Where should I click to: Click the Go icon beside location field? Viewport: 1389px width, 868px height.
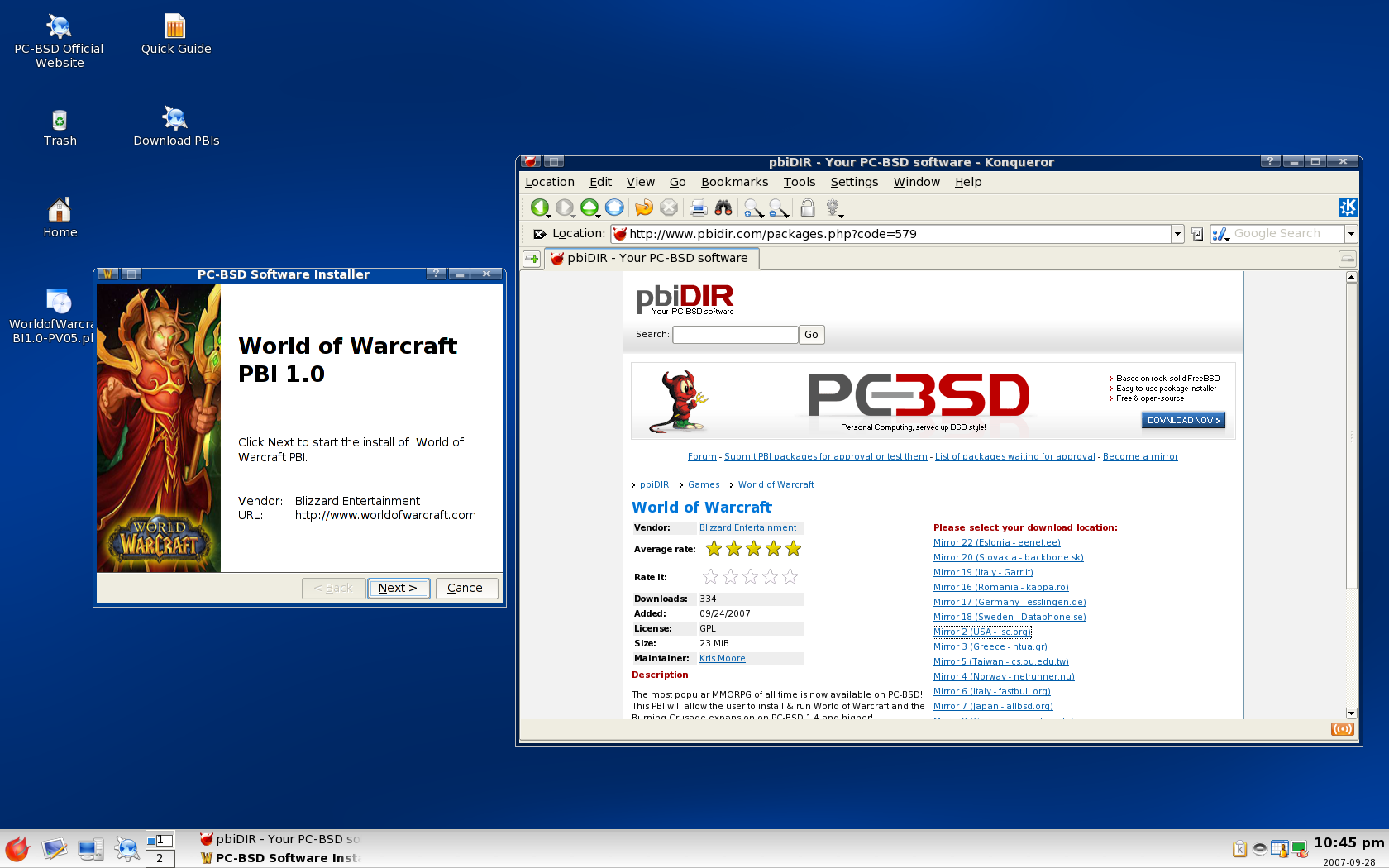(x=1196, y=234)
